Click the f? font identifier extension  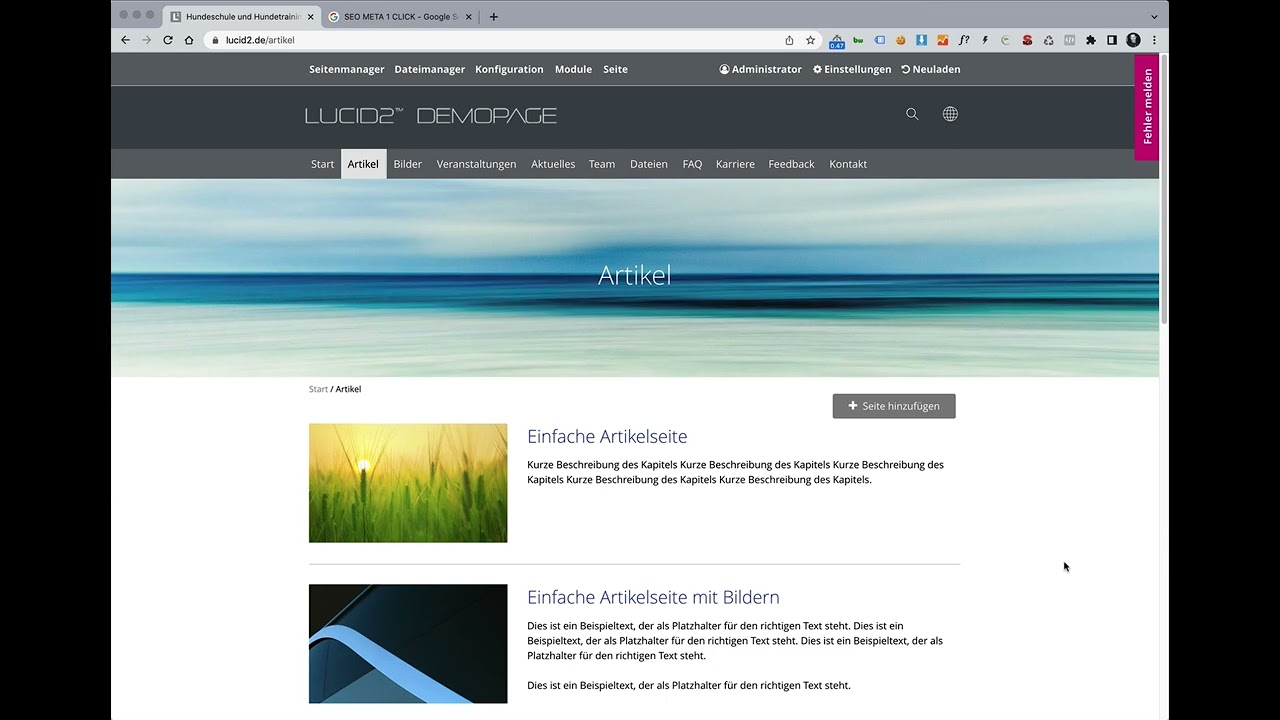coord(964,40)
